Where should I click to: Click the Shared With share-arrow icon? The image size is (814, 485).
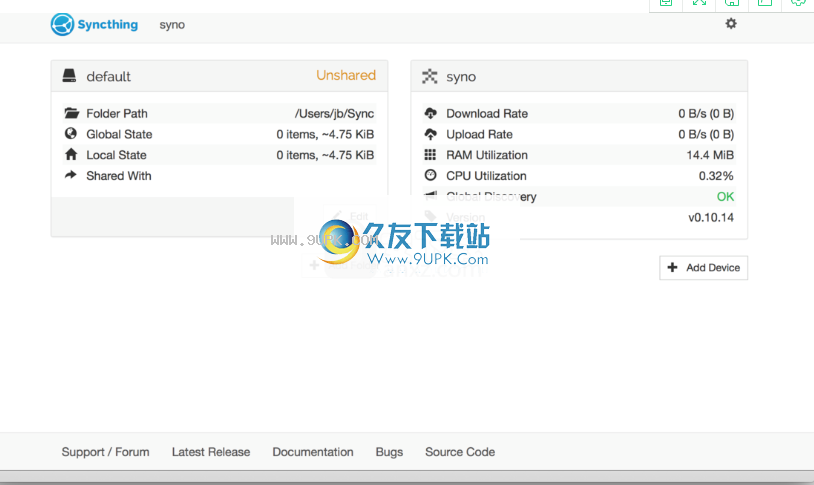71,175
